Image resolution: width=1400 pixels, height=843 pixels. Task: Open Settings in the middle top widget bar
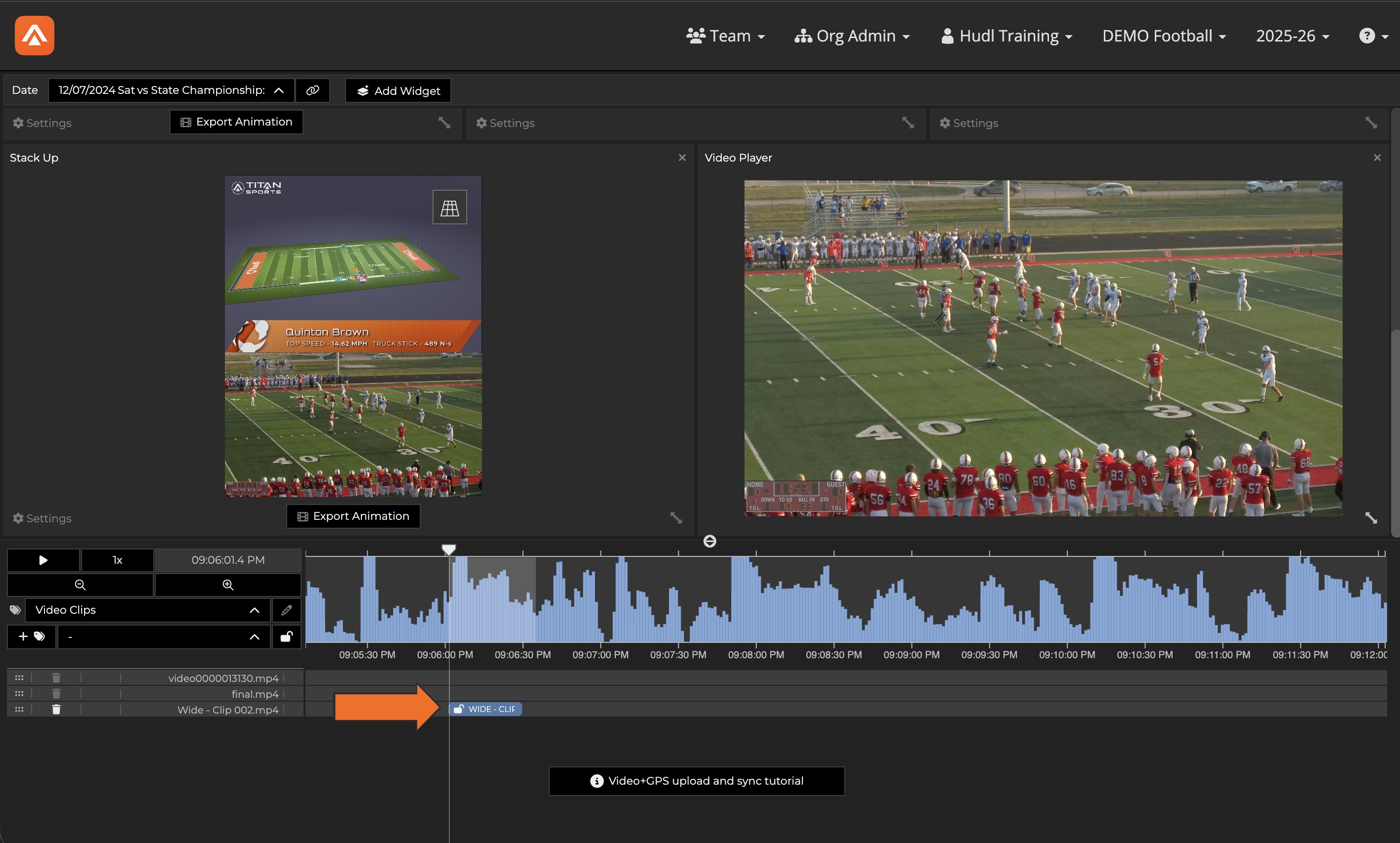coord(505,123)
